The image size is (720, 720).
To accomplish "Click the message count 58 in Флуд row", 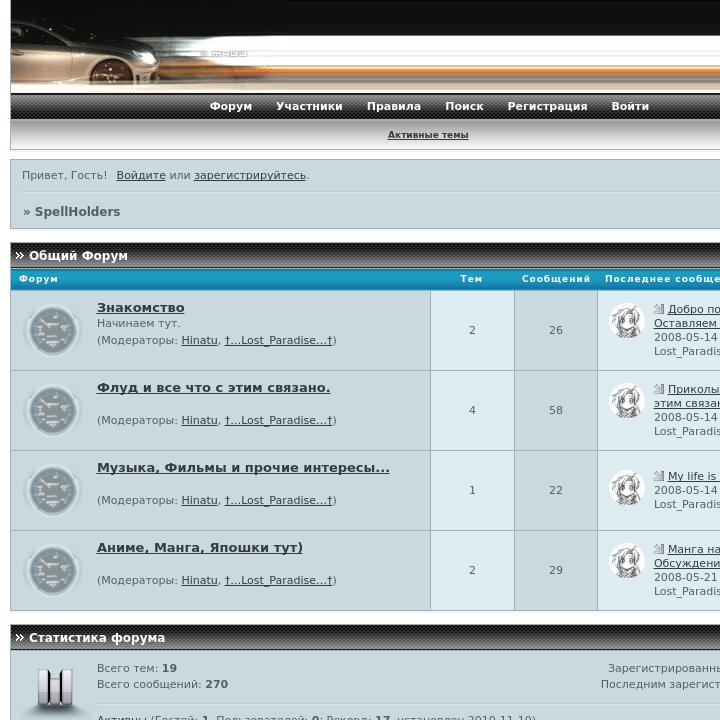I will [556, 410].
